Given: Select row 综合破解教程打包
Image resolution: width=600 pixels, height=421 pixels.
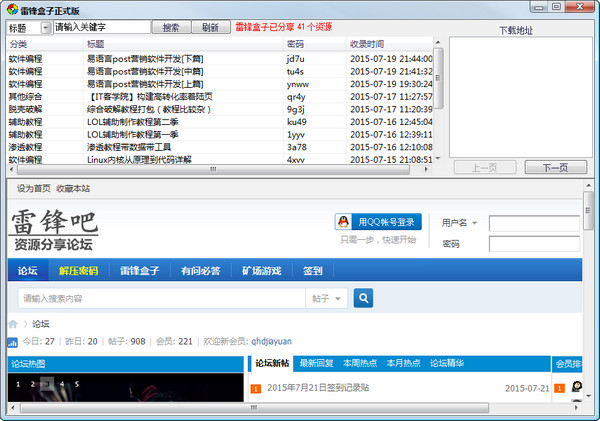Looking at the screenshot, I should (220, 109).
